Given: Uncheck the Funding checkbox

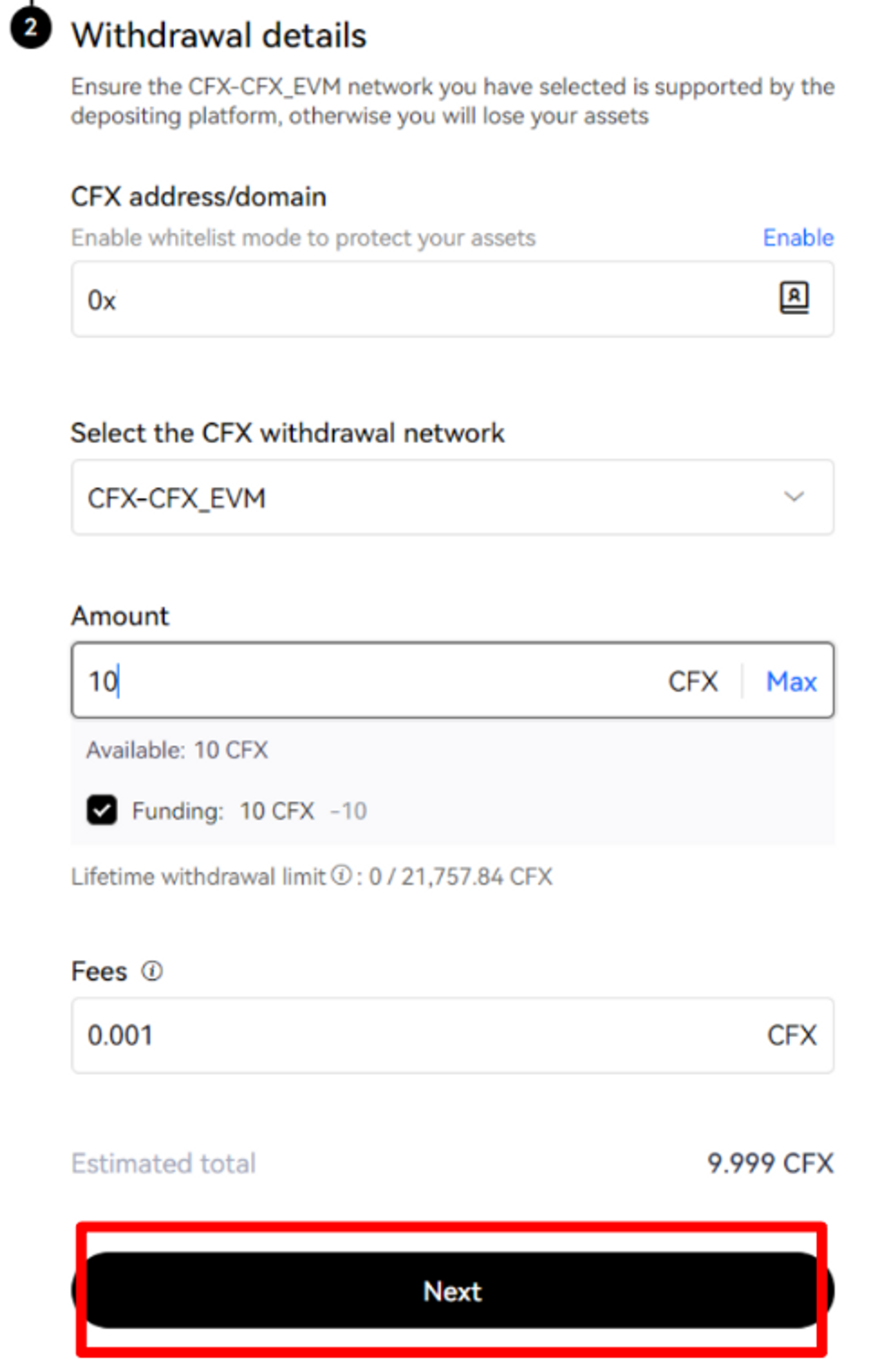Looking at the screenshot, I should pyautogui.click(x=102, y=809).
